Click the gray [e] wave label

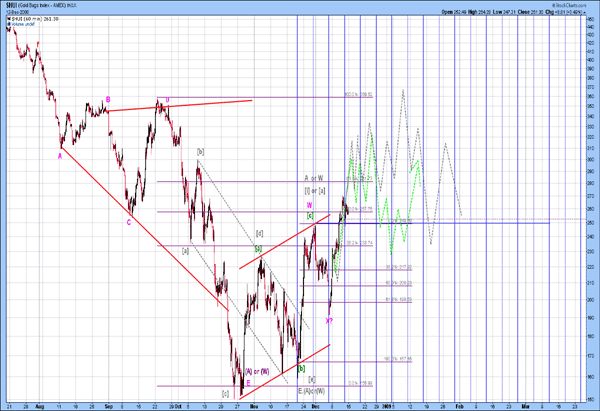point(312,379)
